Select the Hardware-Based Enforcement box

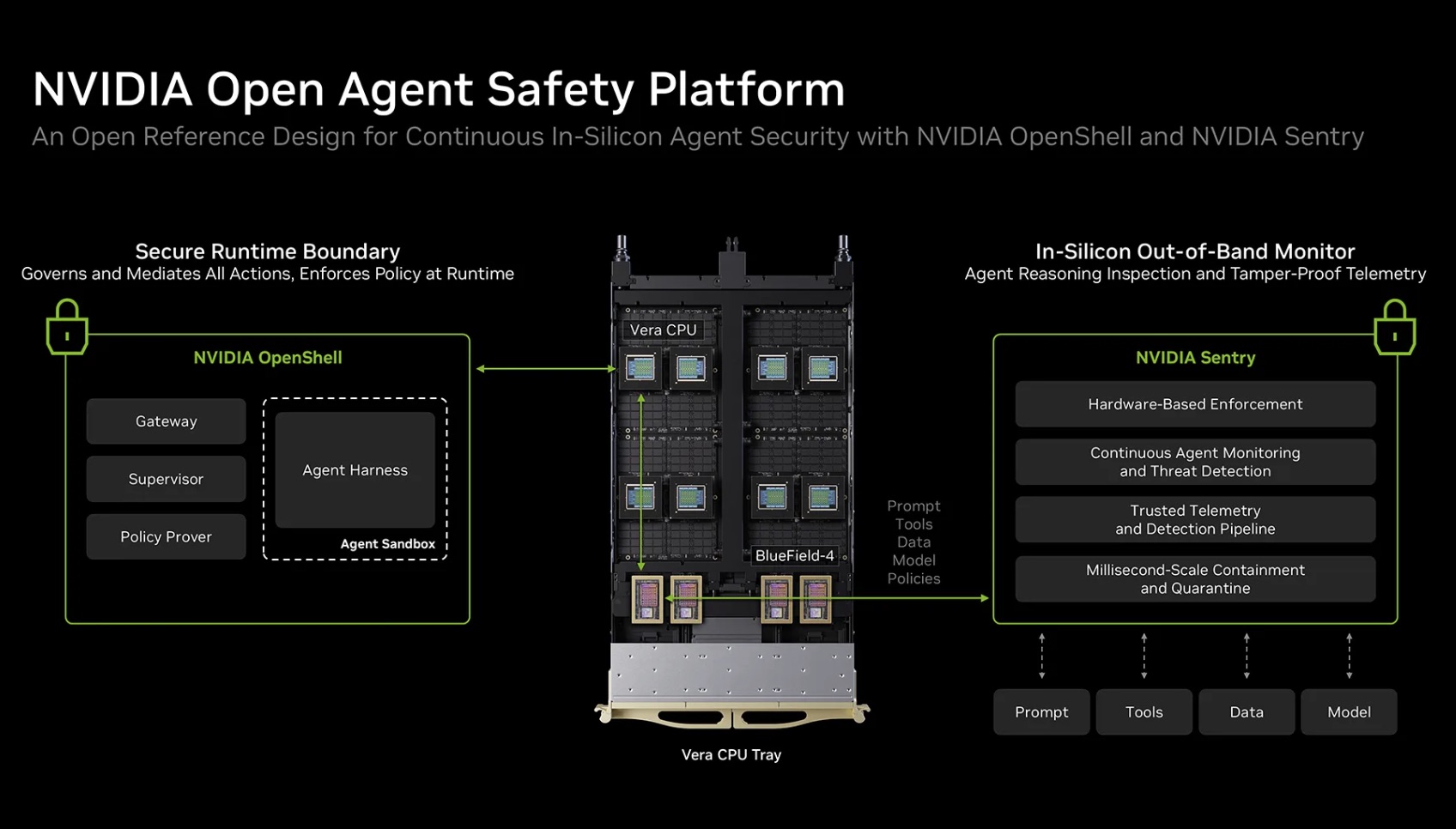(1195, 404)
